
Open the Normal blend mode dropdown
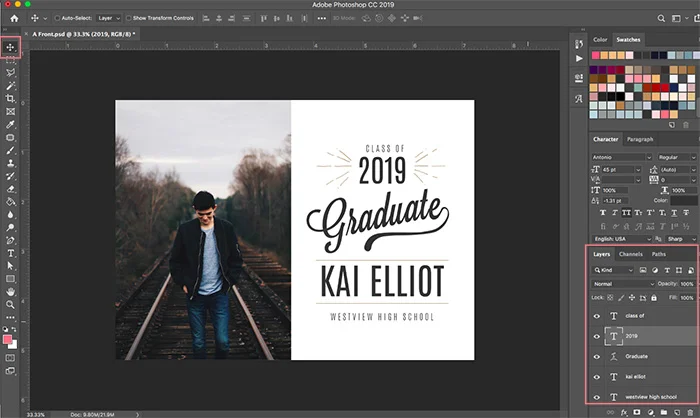623,284
